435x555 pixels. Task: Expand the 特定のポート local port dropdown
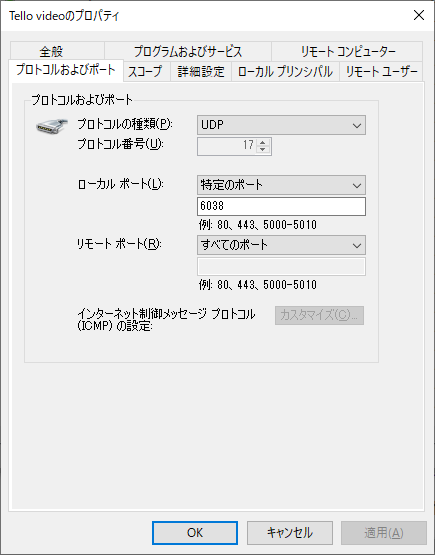tap(281, 185)
